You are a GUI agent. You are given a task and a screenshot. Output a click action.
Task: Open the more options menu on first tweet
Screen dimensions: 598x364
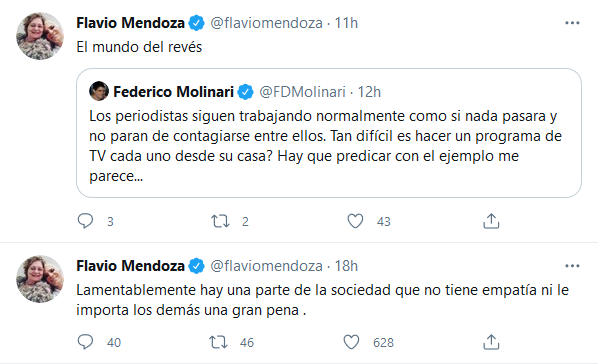pyautogui.click(x=572, y=23)
